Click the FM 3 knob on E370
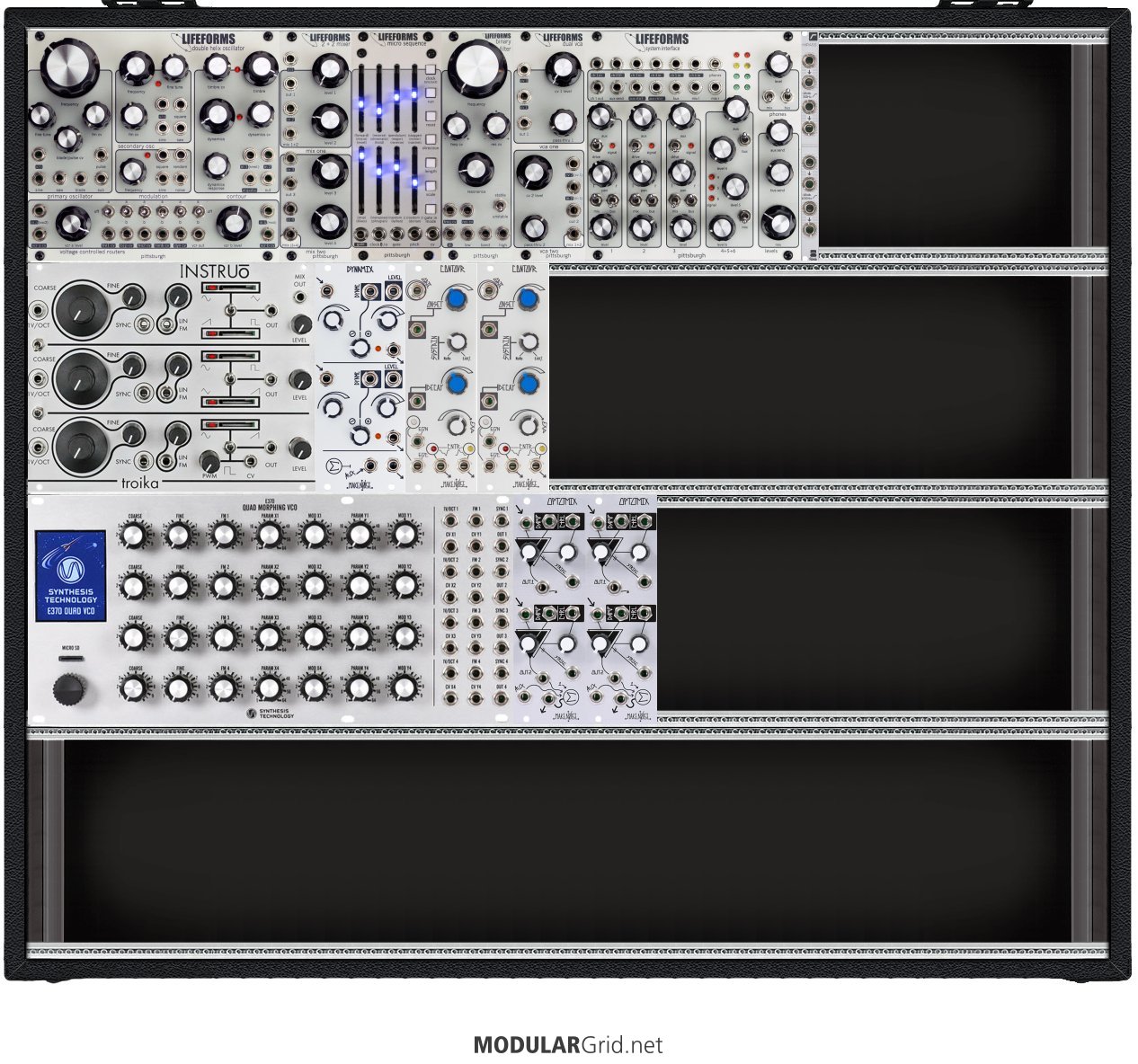This screenshot has height=1064, width=1138. pos(224,637)
